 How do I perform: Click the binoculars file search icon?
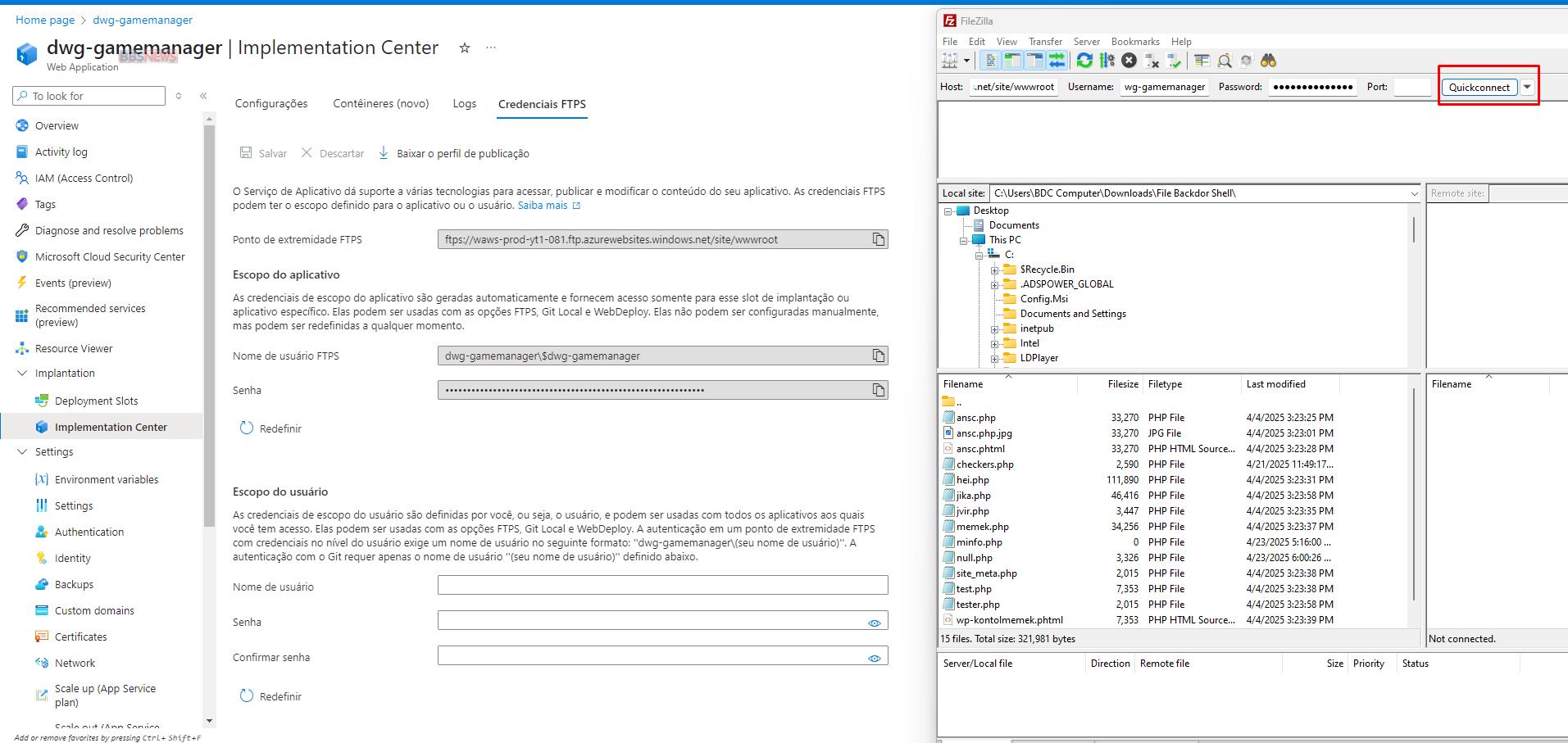coord(1268,61)
